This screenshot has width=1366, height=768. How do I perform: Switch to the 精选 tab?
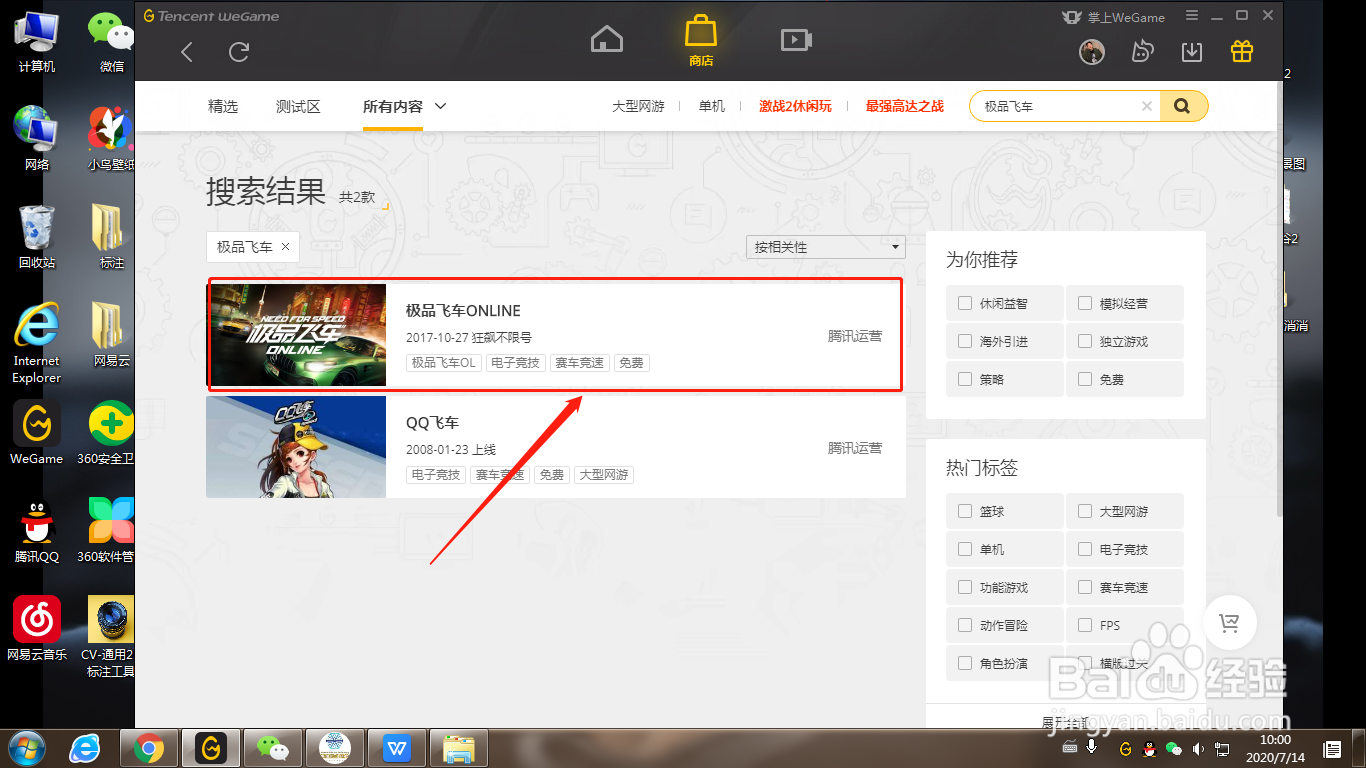223,106
